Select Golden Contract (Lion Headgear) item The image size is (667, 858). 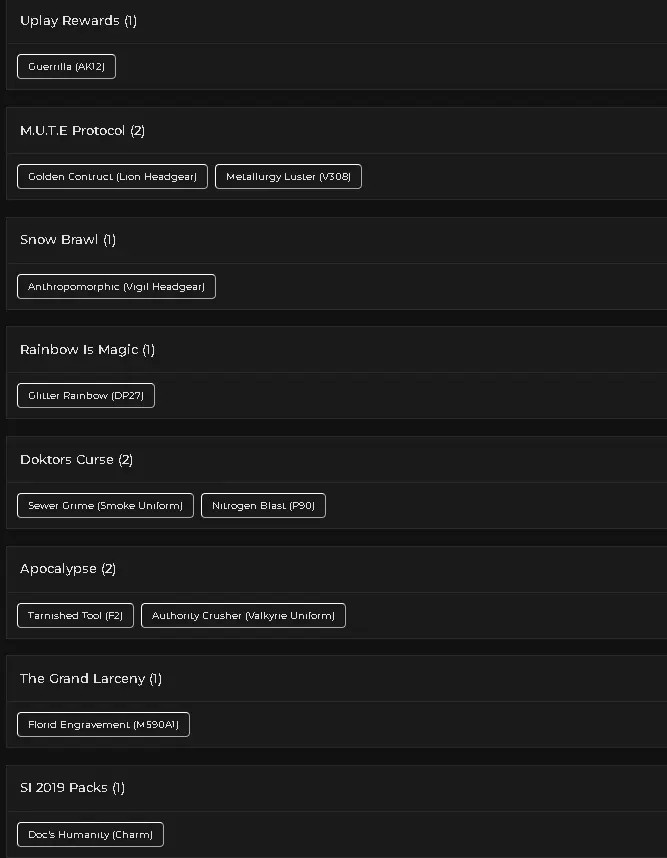coord(112,177)
